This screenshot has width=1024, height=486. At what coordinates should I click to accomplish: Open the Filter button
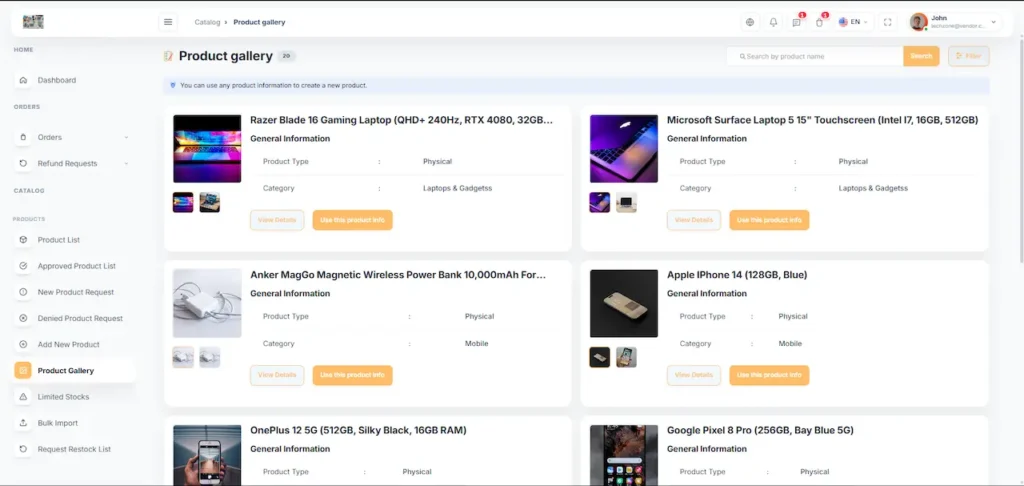pyautogui.click(x=968, y=56)
